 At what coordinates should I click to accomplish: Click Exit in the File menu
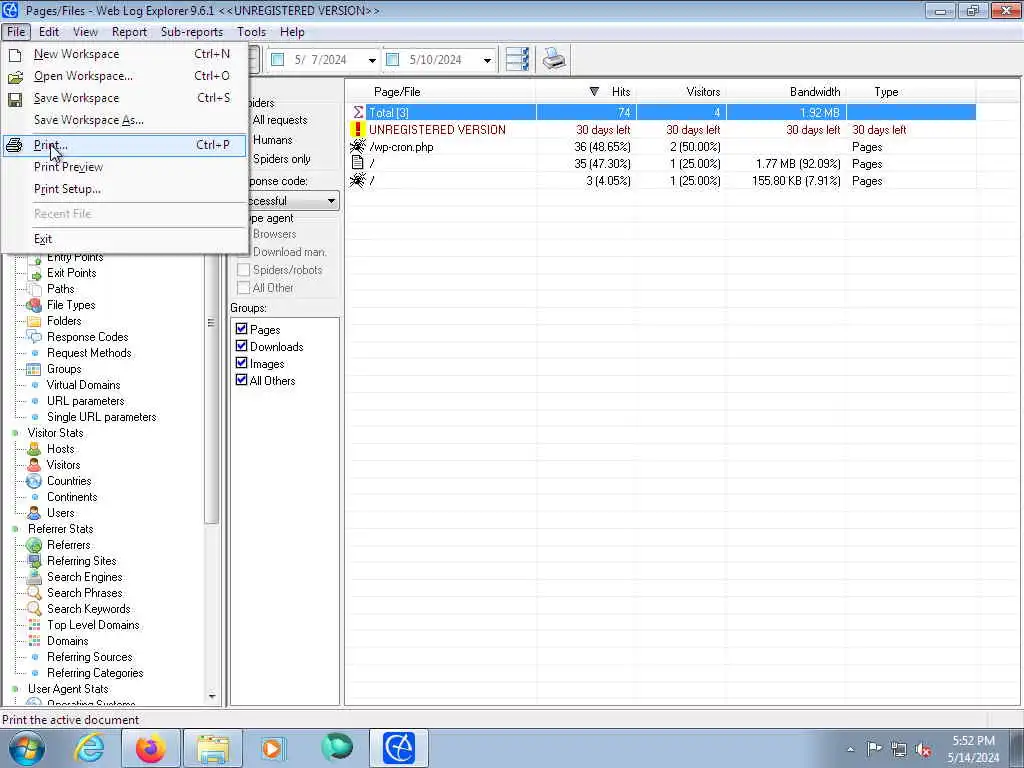coord(125,239)
